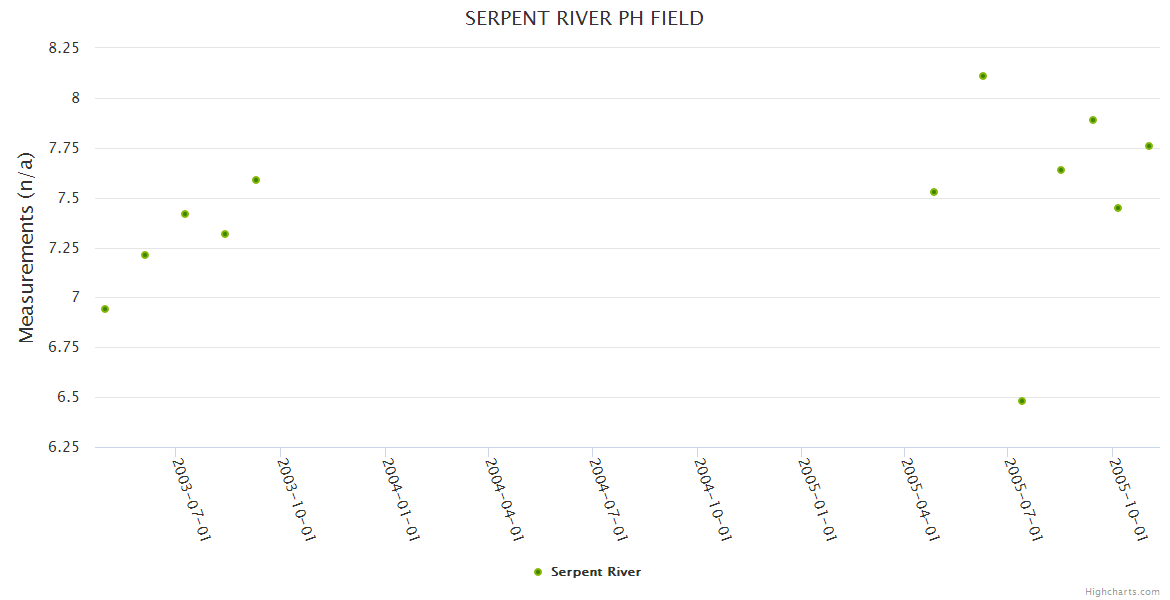The image size is (1170, 600).
Task: Click the 8.25 y-axis label
Action: (x=64, y=48)
